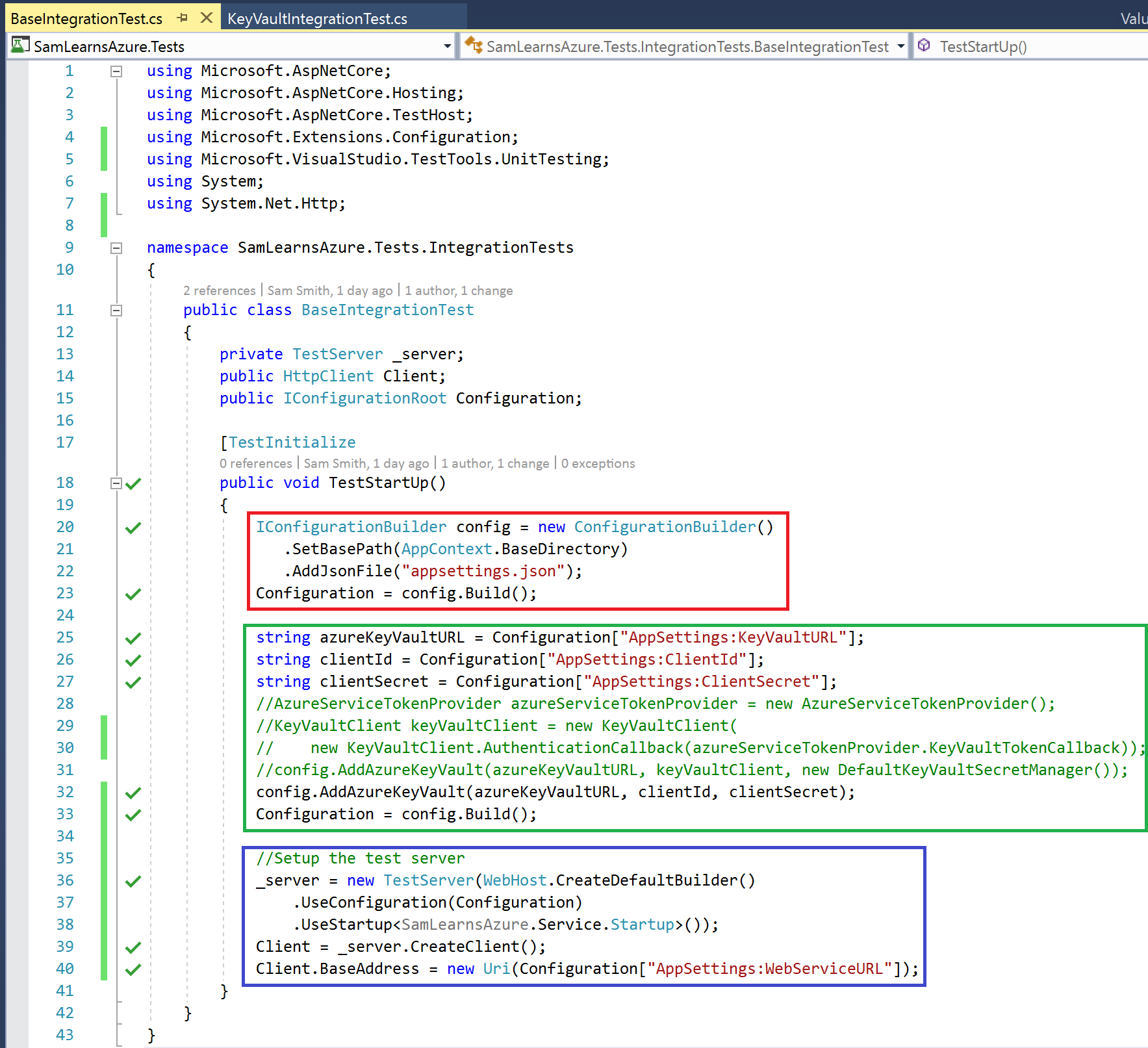
Task: Open the BaseIntegrationTest class navigation dropdown
Action: click(x=900, y=46)
